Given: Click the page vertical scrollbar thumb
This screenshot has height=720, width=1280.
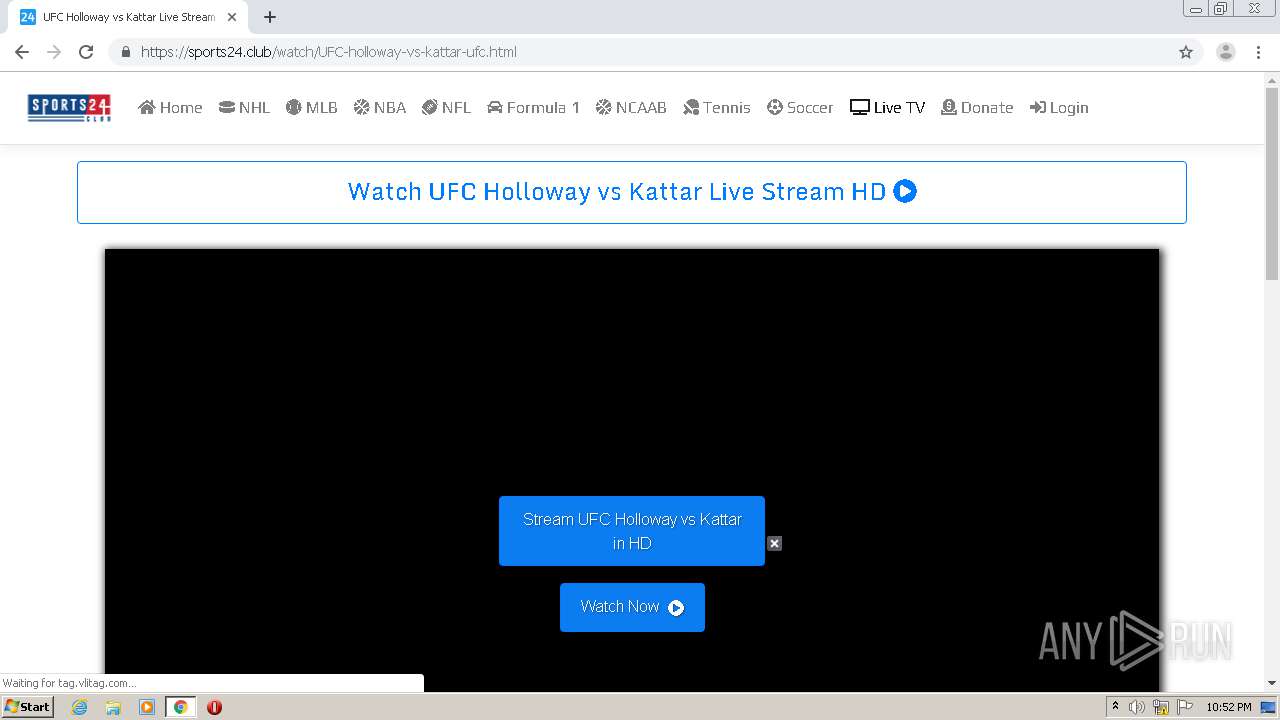Looking at the screenshot, I should pyautogui.click(x=1272, y=184).
